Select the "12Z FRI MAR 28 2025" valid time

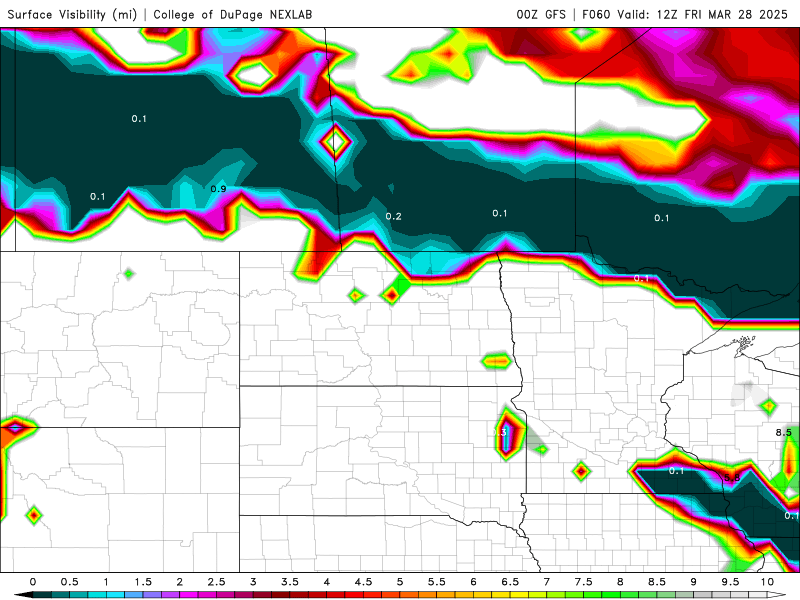tap(722, 14)
